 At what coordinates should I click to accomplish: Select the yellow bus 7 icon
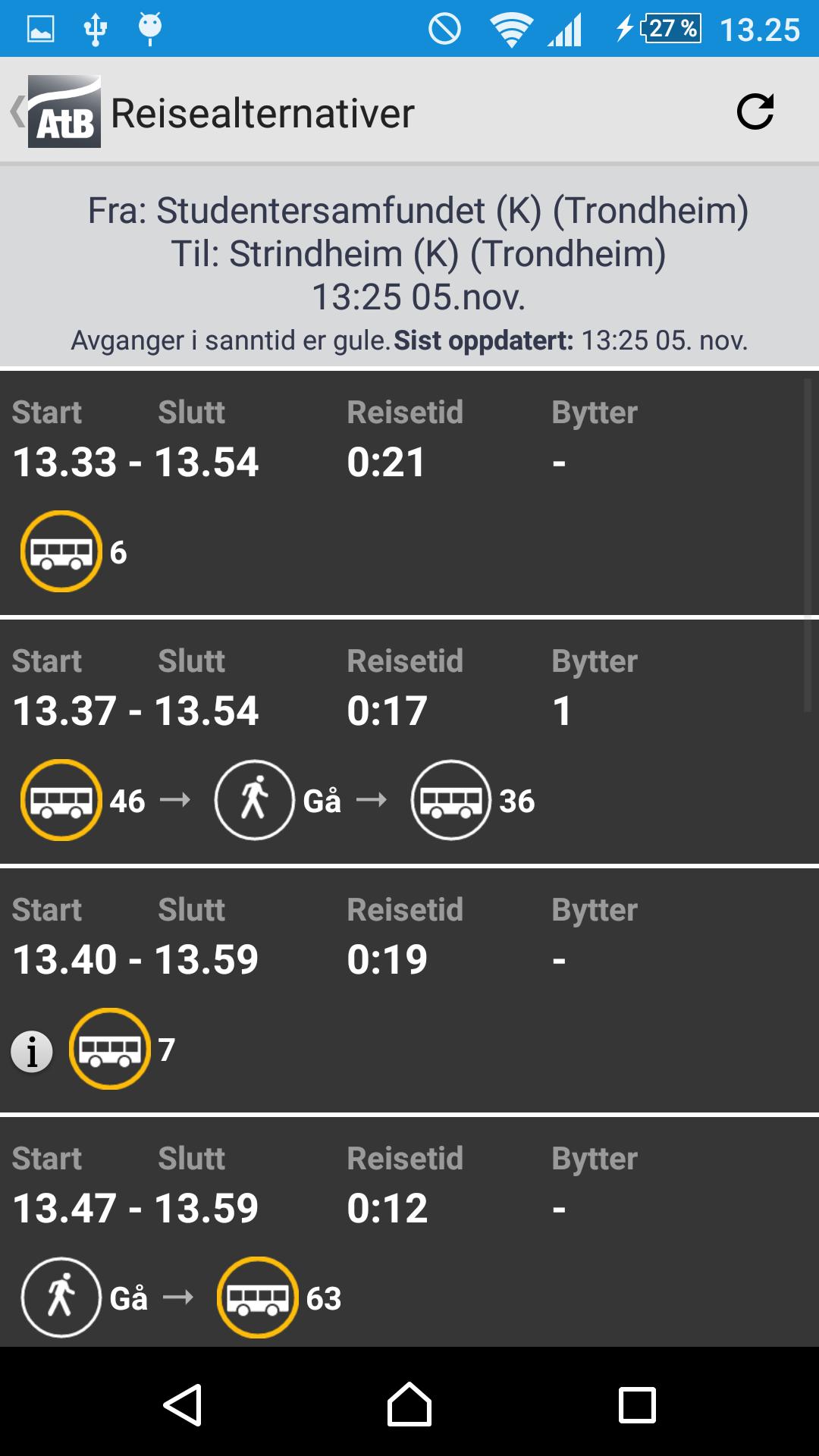[111, 1050]
